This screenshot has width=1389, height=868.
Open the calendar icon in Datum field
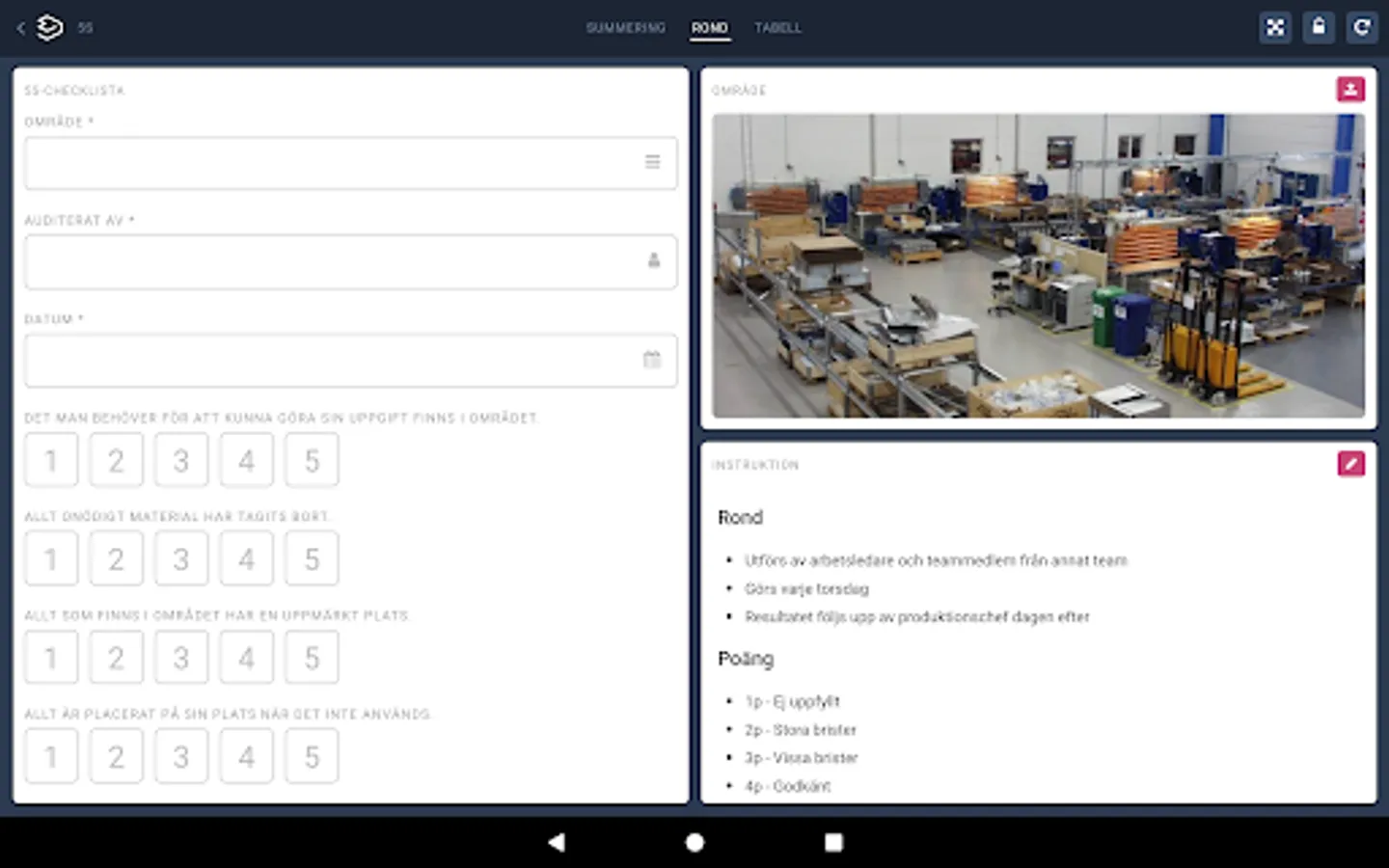[x=652, y=360]
